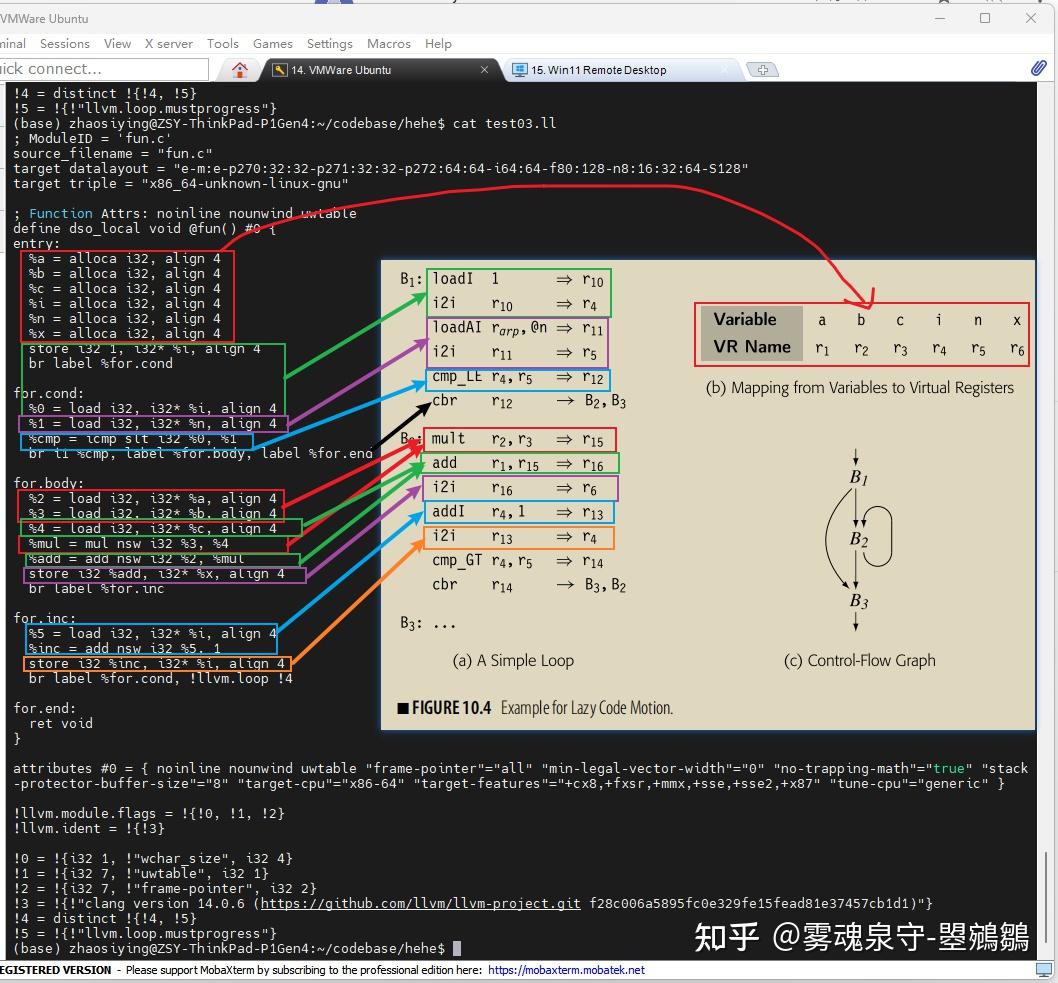This screenshot has width=1058, height=983.
Task: Open the Sessions menu
Action: [64, 44]
